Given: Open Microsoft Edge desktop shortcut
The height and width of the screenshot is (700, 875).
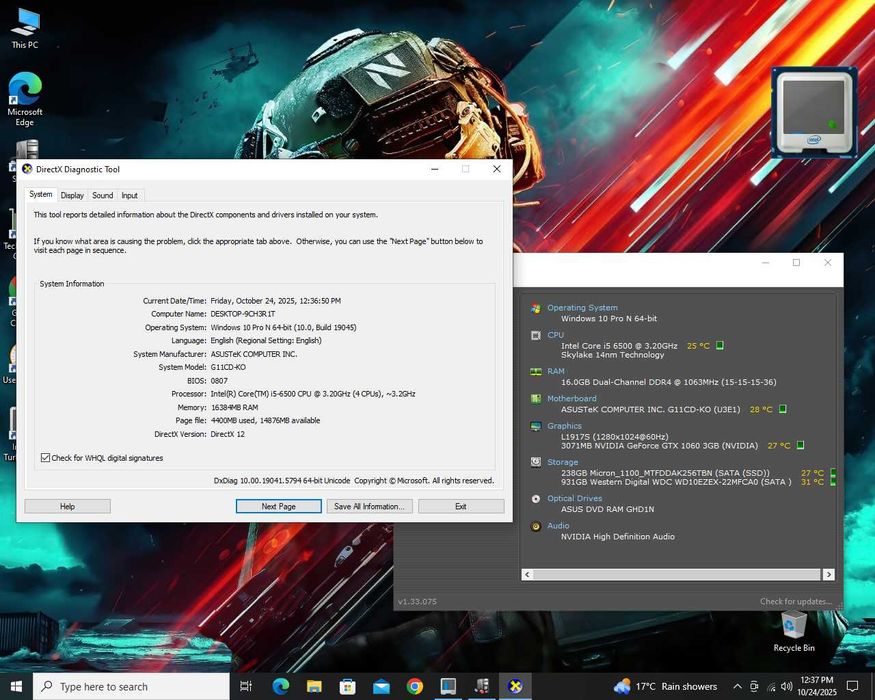Looking at the screenshot, I should tap(25, 99).
